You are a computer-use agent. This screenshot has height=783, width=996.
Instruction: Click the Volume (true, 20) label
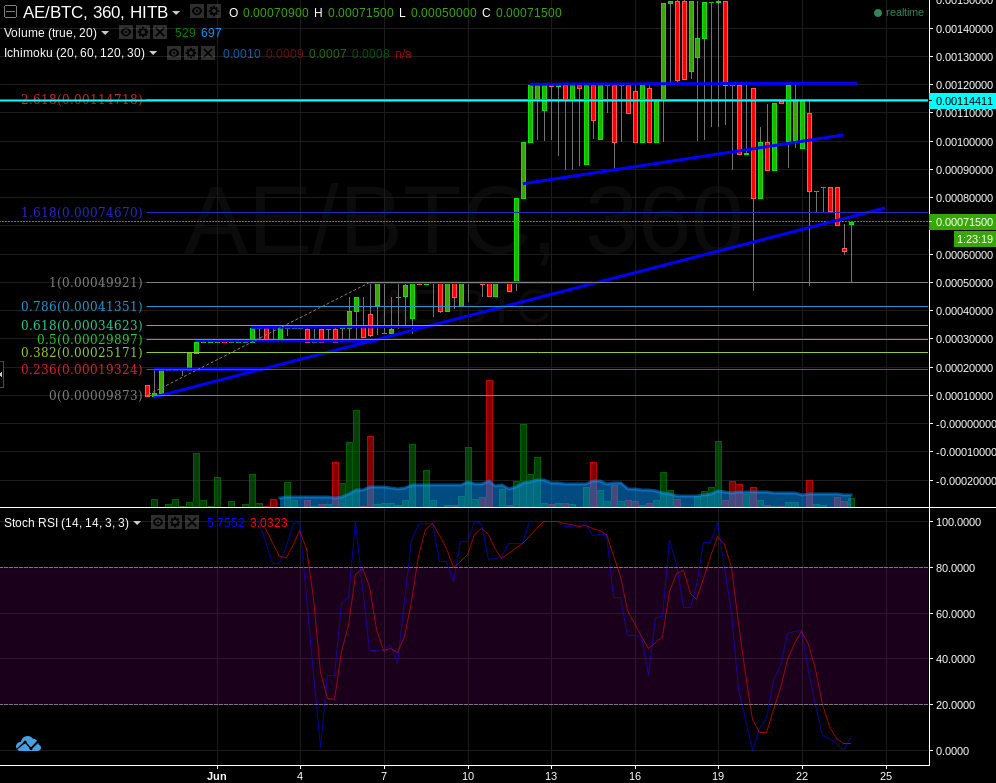[x=50, y=33]
